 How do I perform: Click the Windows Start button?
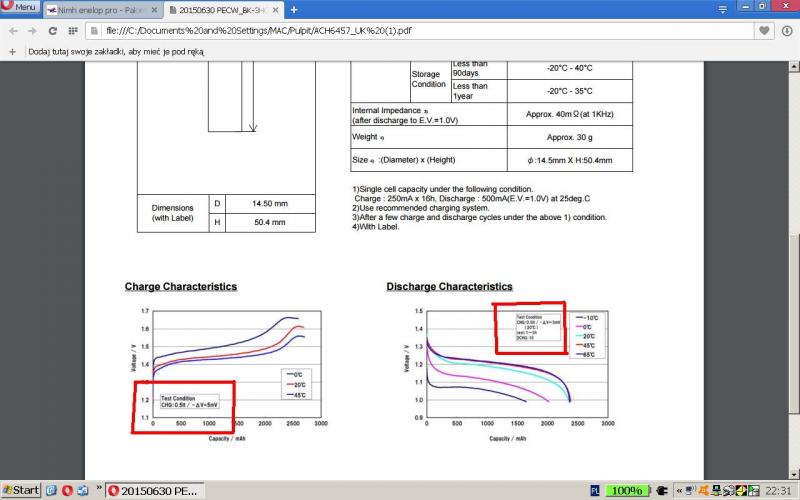pos(21,490)
